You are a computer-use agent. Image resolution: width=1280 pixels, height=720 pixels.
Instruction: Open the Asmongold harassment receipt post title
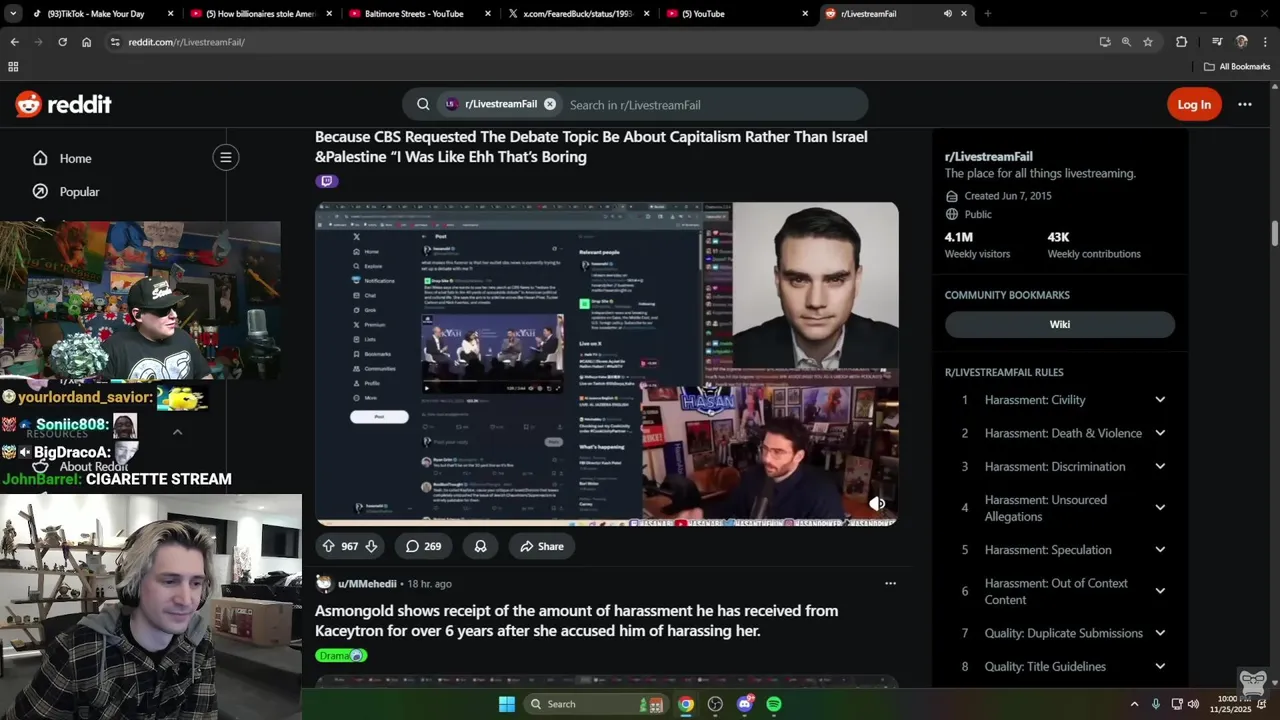(x=576, y=620)
